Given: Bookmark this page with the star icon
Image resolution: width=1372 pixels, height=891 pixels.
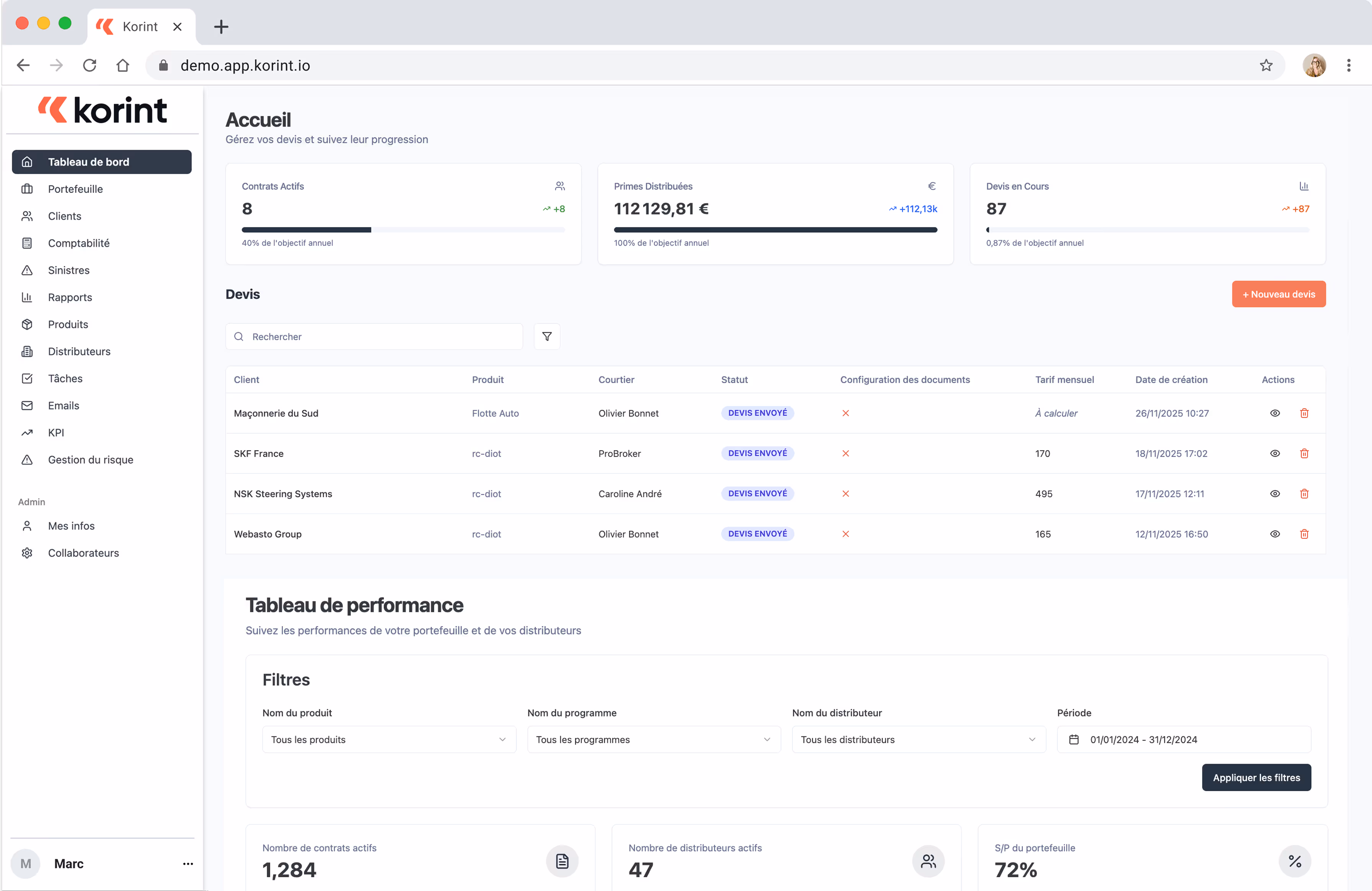Looking at the screenshot, I should [1266, 66].
